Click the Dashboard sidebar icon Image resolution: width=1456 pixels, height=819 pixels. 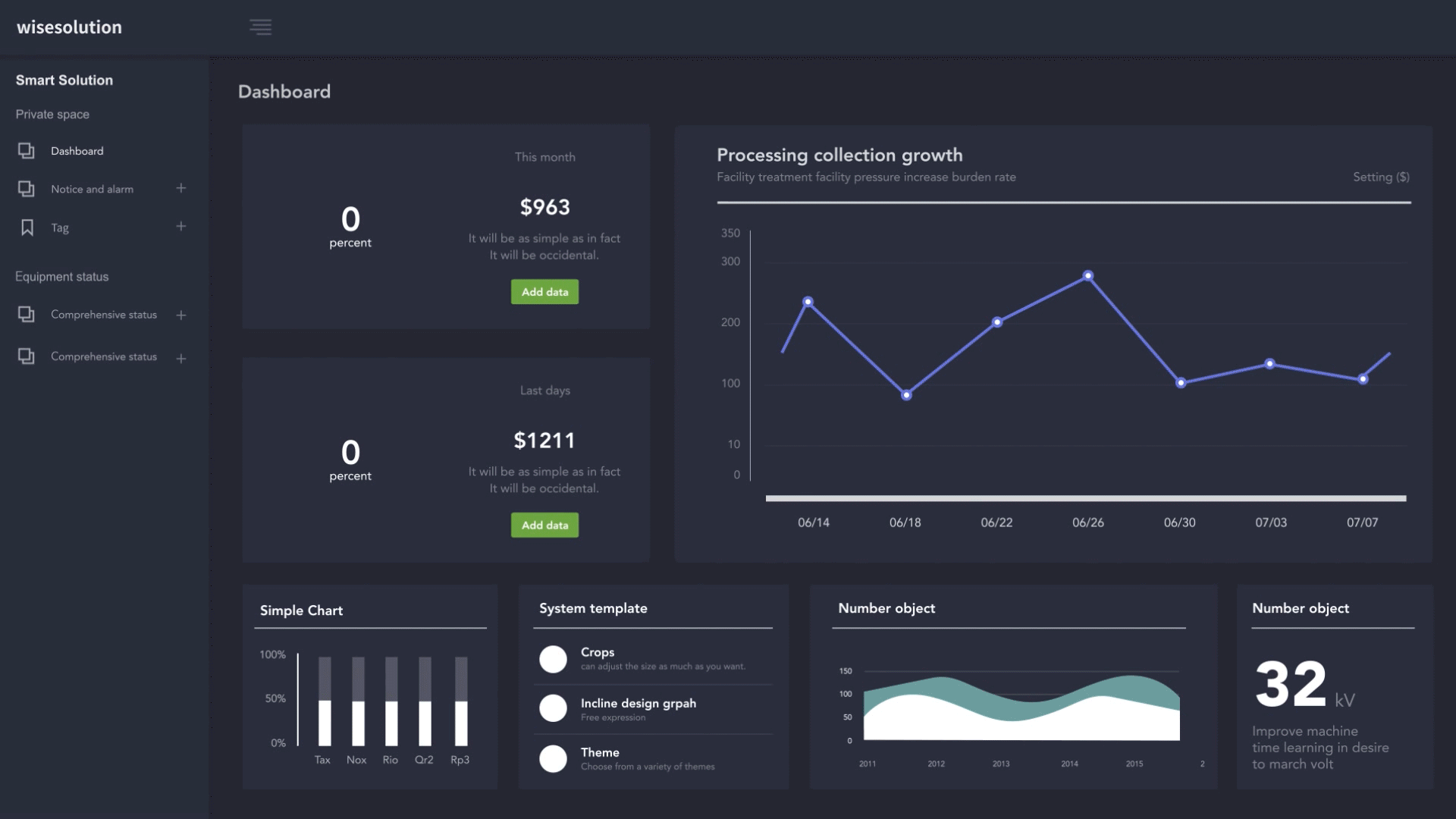coord(27,151)
